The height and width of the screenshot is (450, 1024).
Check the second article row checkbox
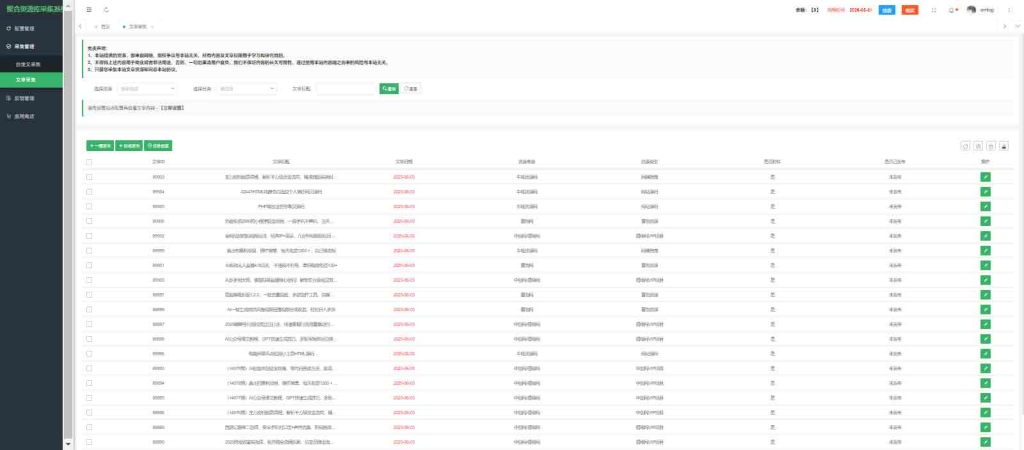90,190
